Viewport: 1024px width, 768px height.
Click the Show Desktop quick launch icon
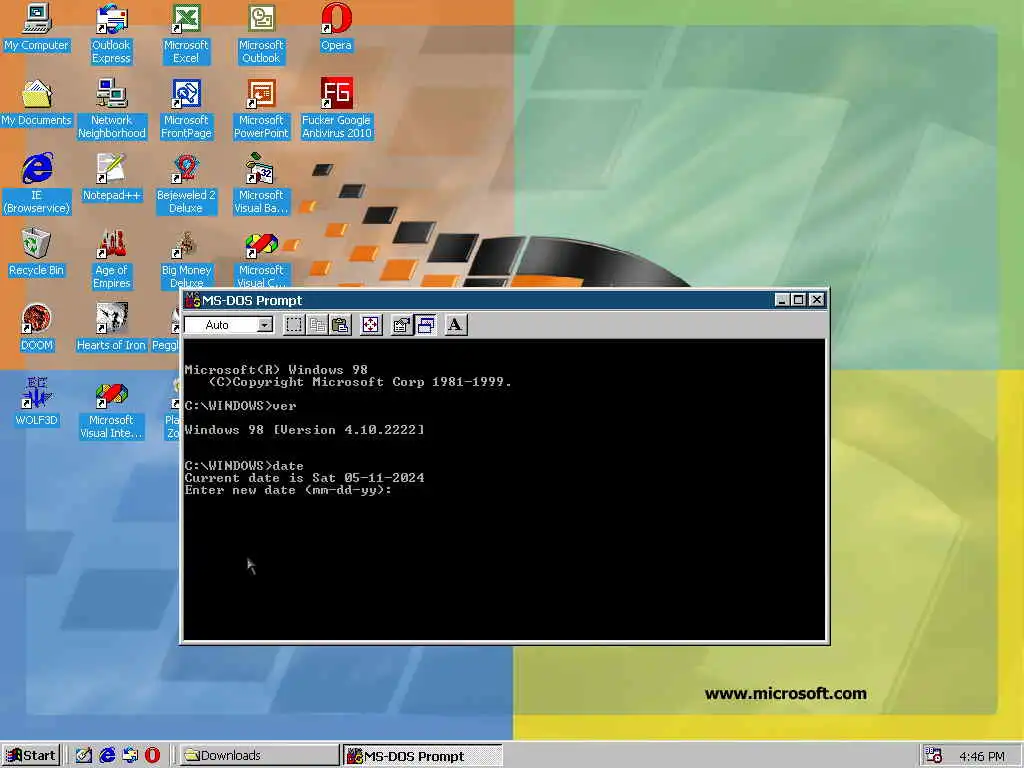[83, 756]
